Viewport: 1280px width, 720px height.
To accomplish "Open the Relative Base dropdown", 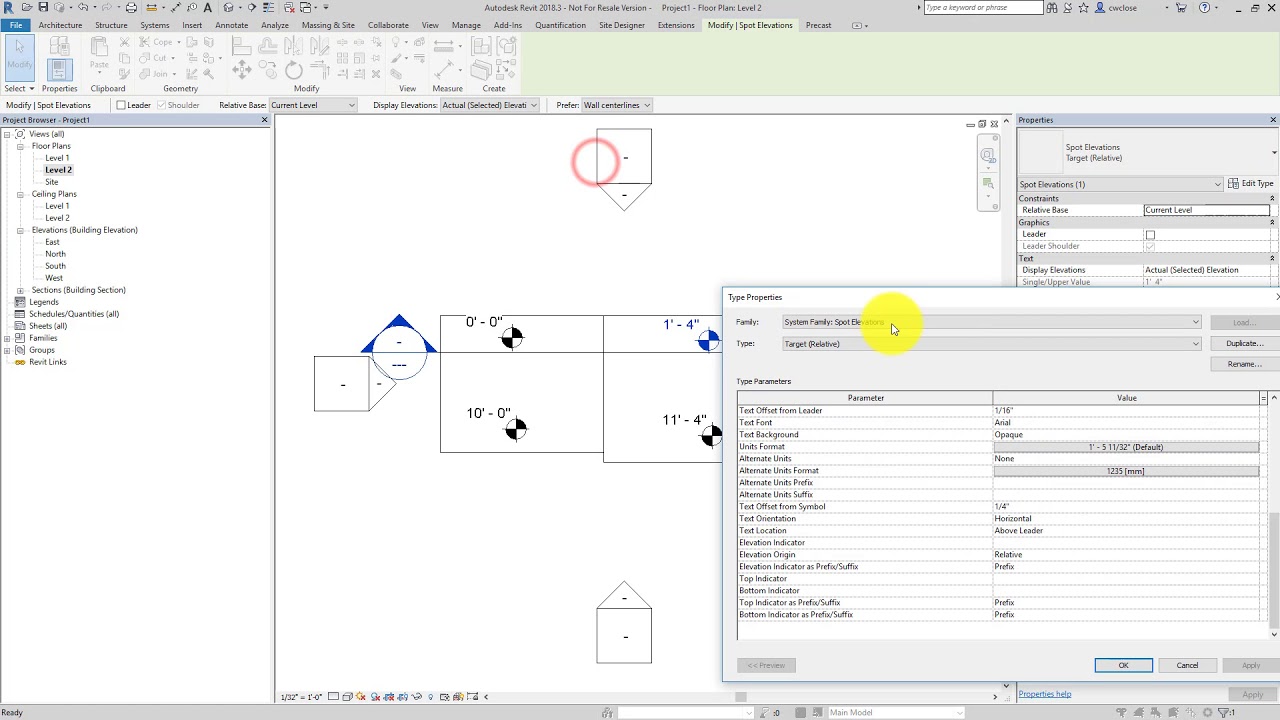I will (x=312, y=105).
